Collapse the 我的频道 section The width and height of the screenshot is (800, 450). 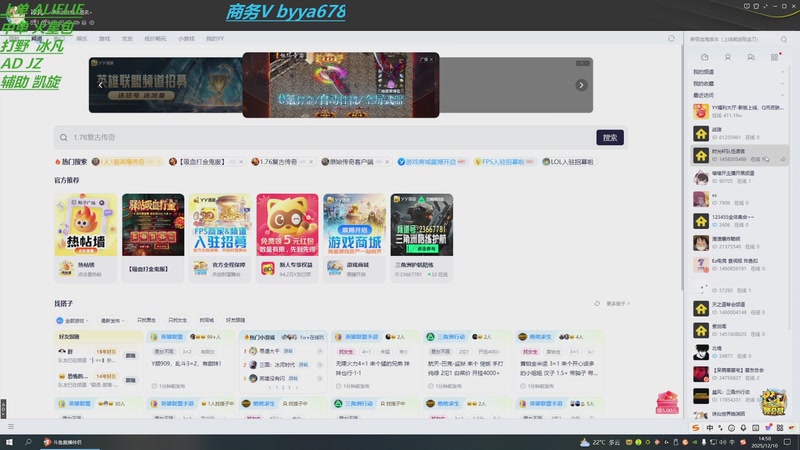[x=782, y=72]
